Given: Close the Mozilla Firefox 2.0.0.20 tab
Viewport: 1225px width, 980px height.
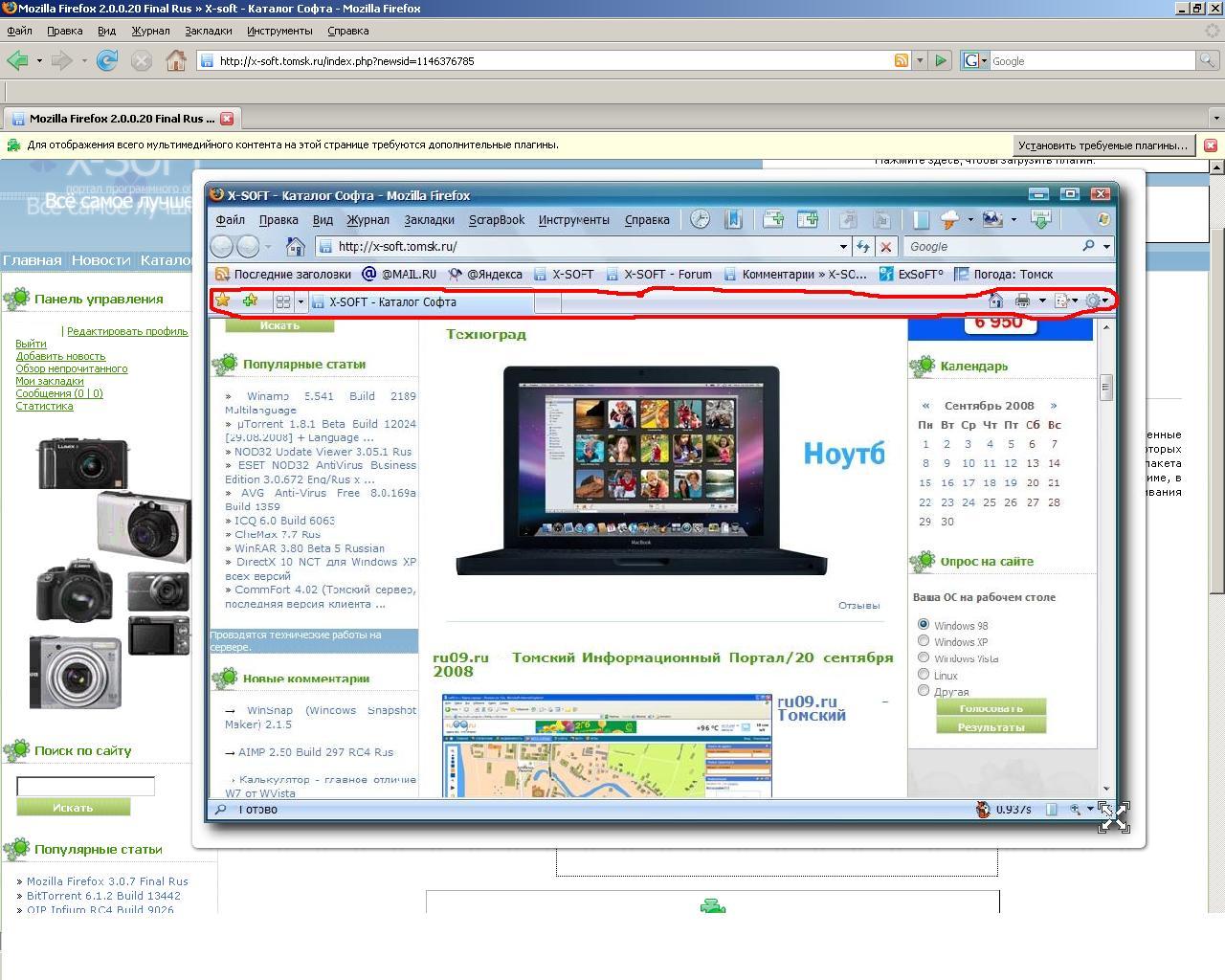Looking at the screenshot, I should pos(227,119).
